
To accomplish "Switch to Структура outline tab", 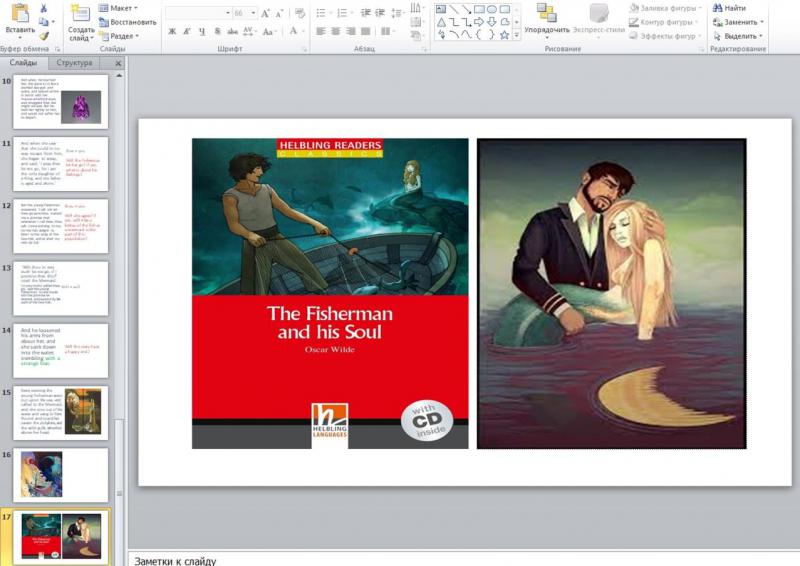I will 74,63.
